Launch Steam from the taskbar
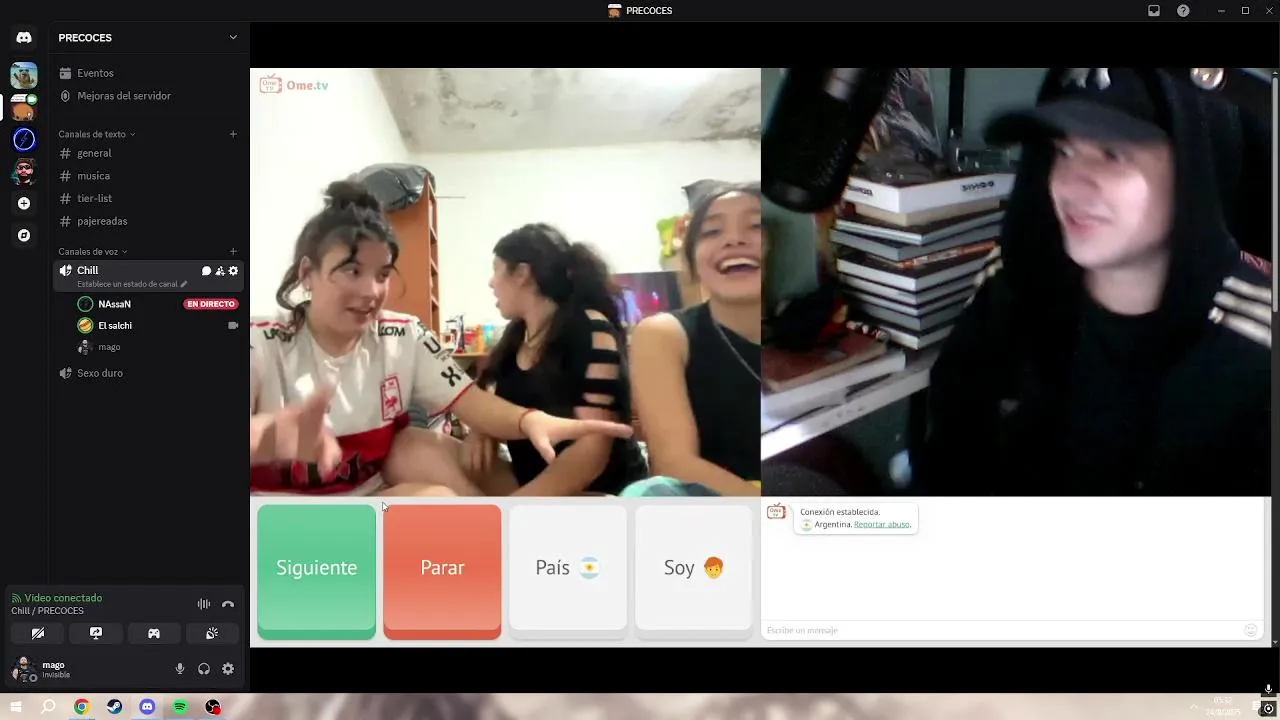Viewport: 1280px width, 720px height. pyautogui.click(x=115, y=707)
